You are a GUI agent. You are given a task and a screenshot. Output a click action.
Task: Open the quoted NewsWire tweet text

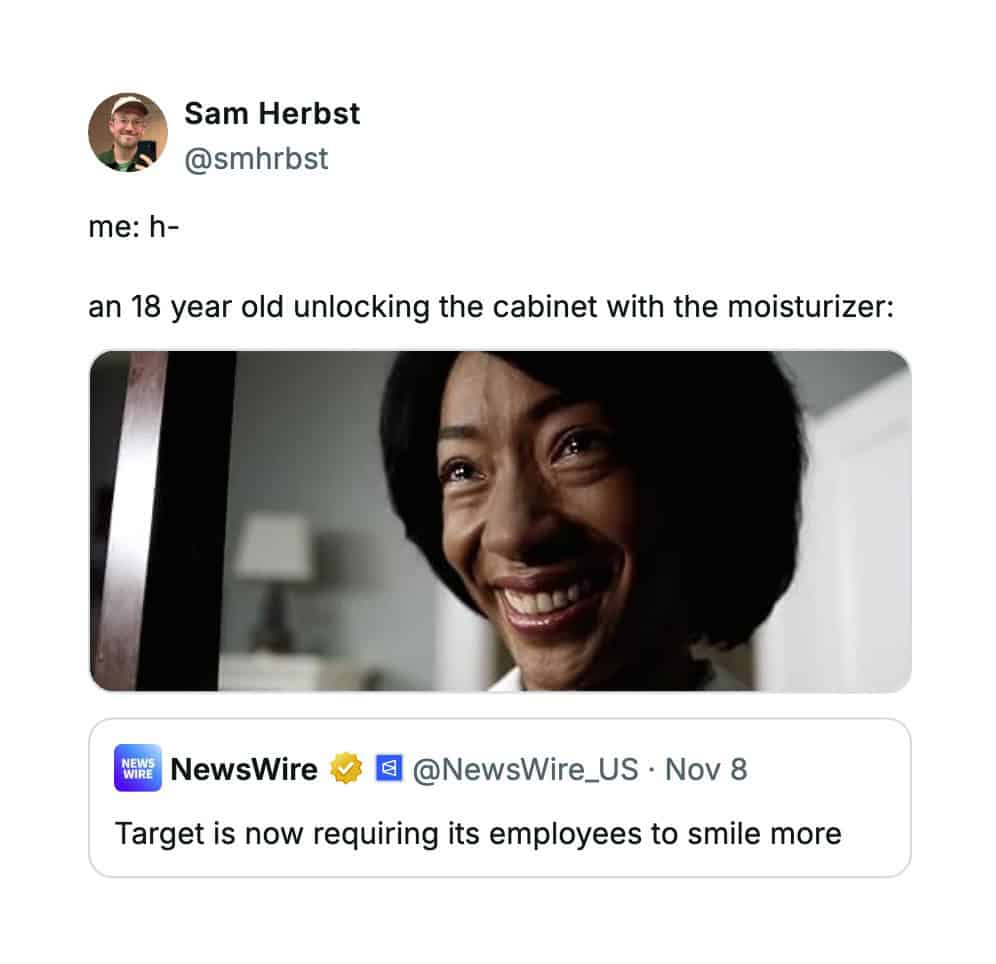(x=478, y=834)
